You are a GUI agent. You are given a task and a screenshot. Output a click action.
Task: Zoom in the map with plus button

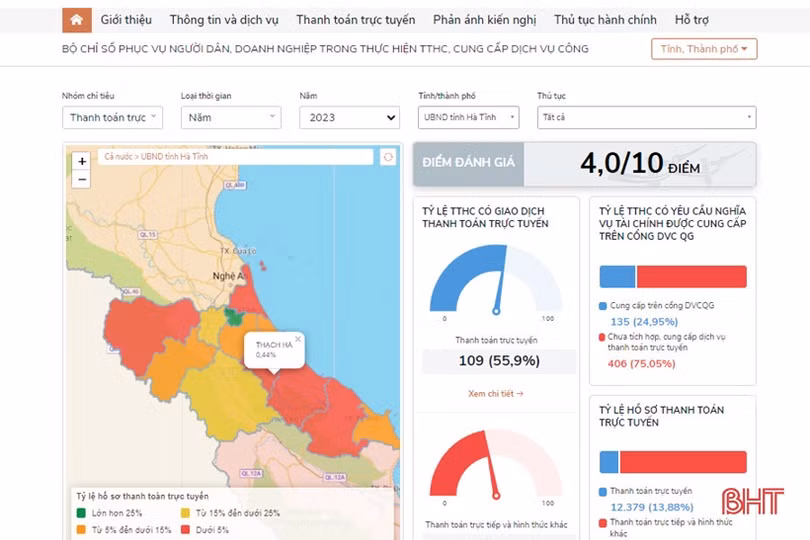81,161
